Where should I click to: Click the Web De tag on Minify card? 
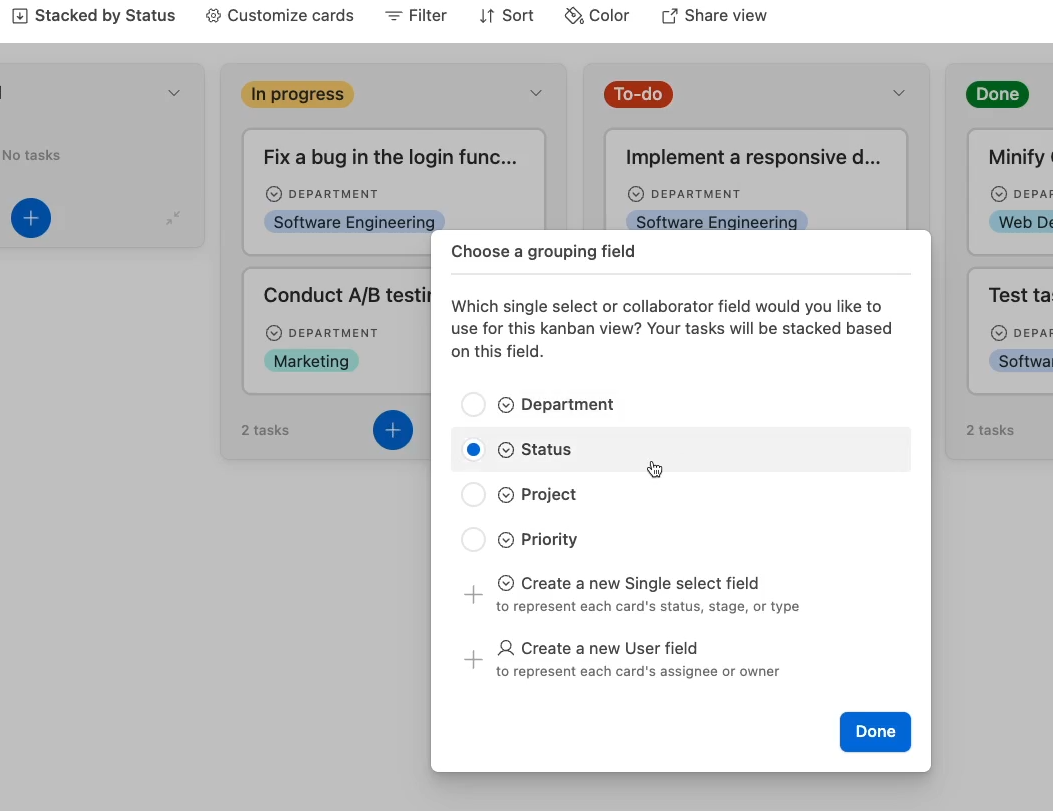click(x=1021, y=222)
